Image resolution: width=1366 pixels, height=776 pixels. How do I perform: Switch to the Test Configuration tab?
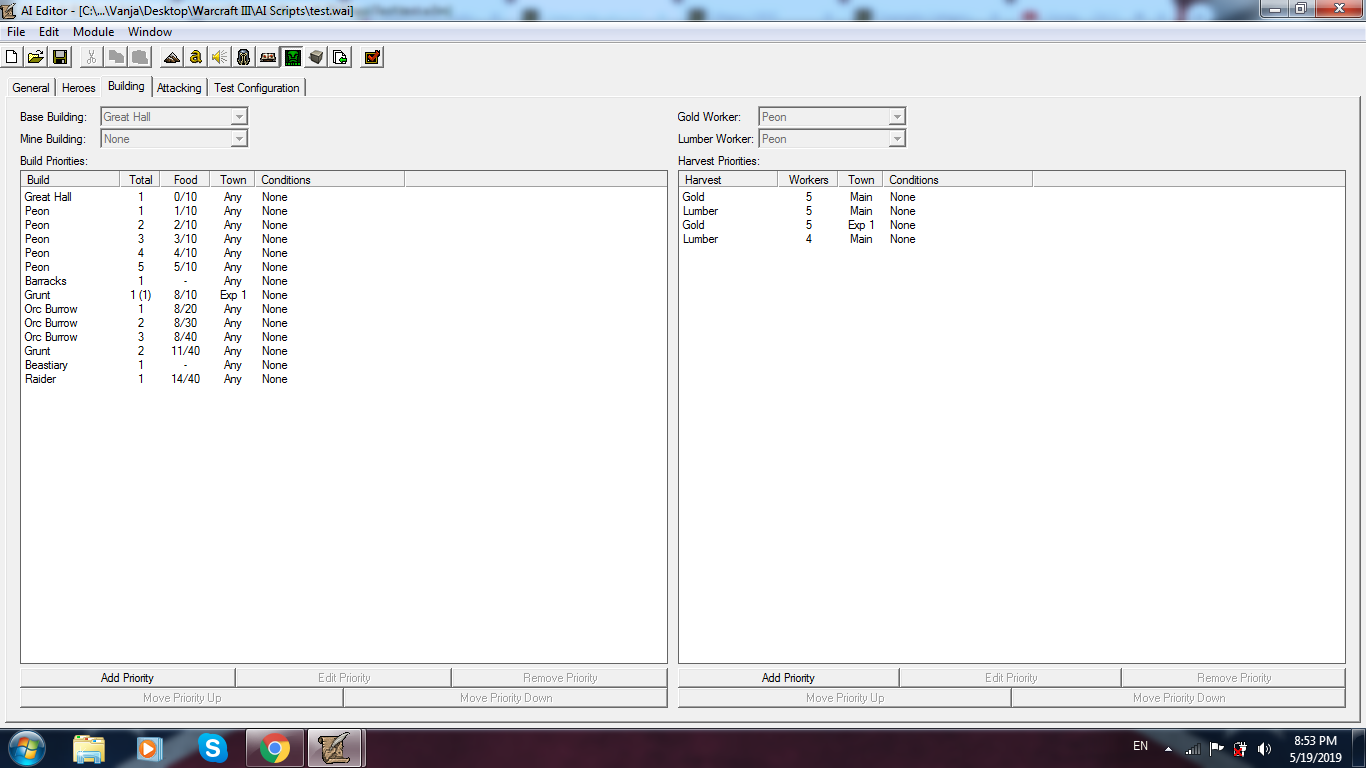coord(257,88)
